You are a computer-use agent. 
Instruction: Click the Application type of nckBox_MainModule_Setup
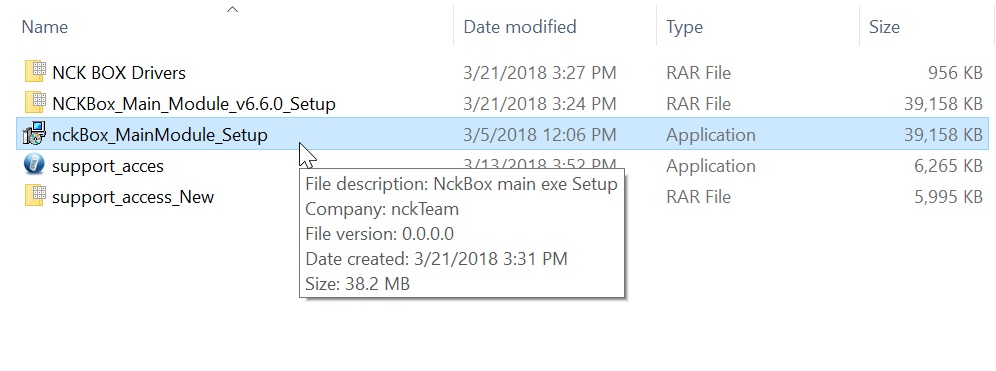(x=711, y=135)
